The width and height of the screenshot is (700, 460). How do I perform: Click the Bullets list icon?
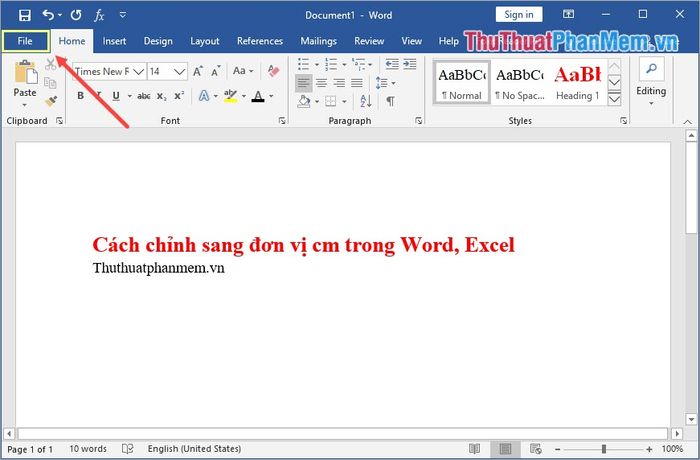coord(304,64)
